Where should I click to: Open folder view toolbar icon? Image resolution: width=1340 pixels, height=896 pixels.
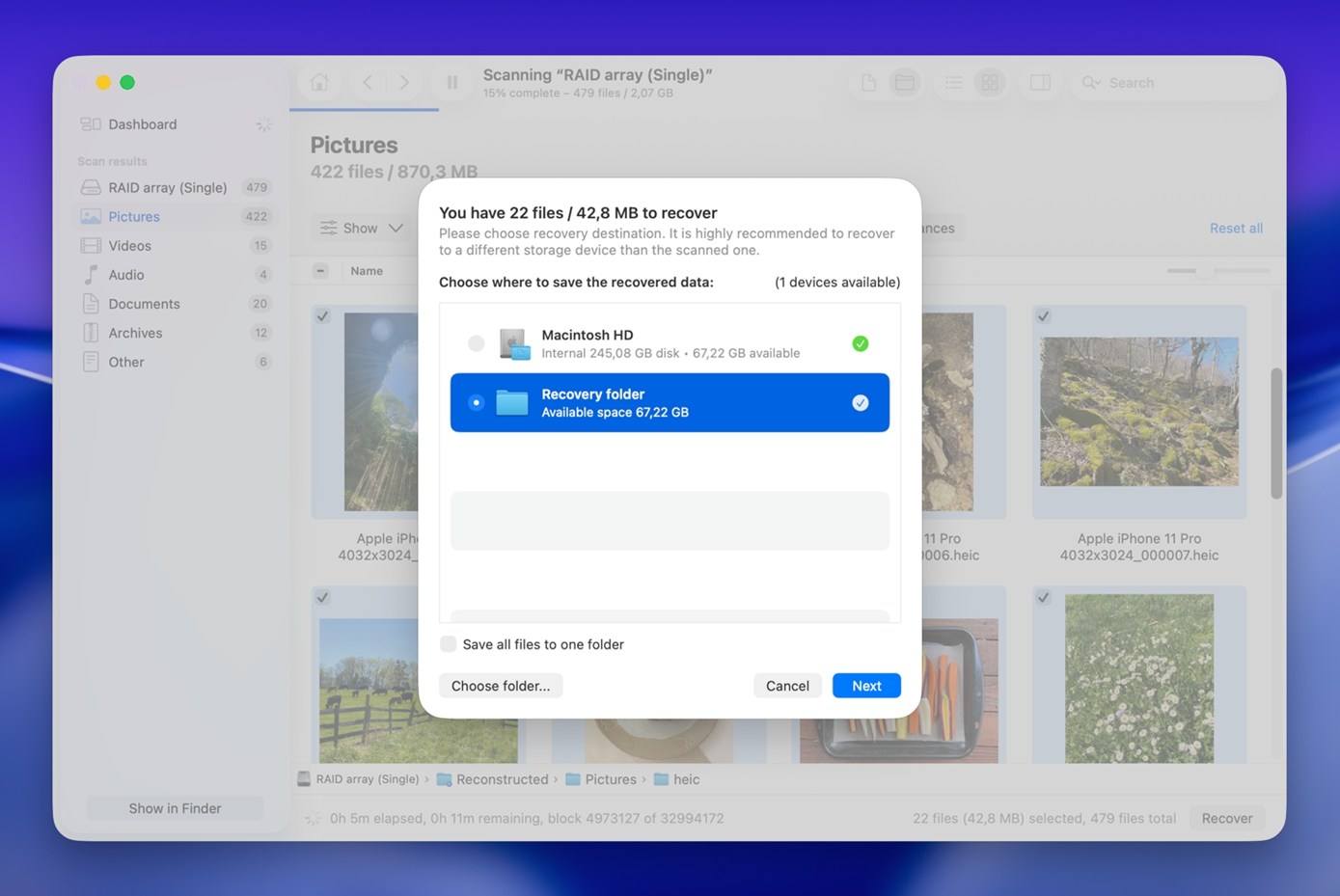(905, 83)
